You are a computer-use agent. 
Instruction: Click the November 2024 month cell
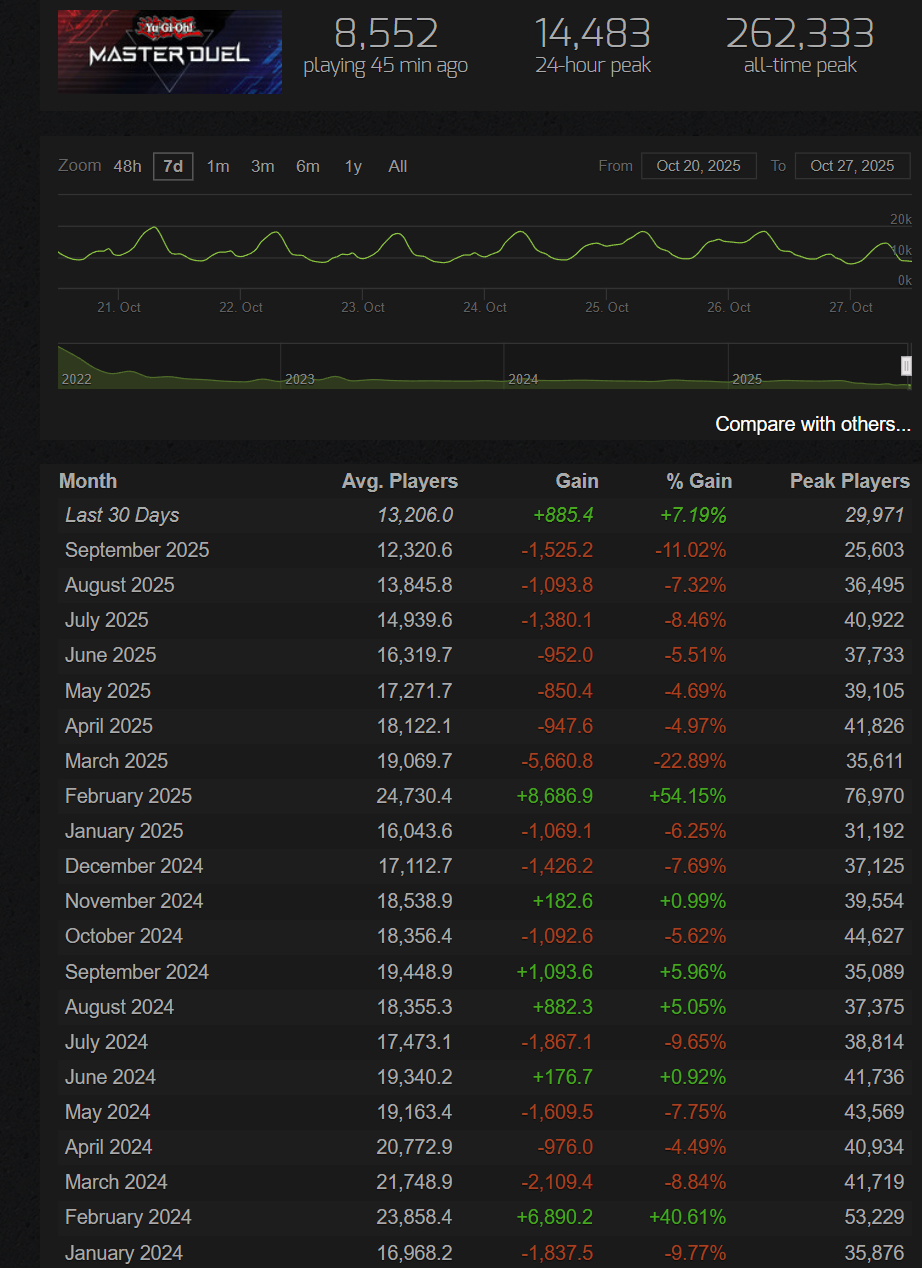134,901
